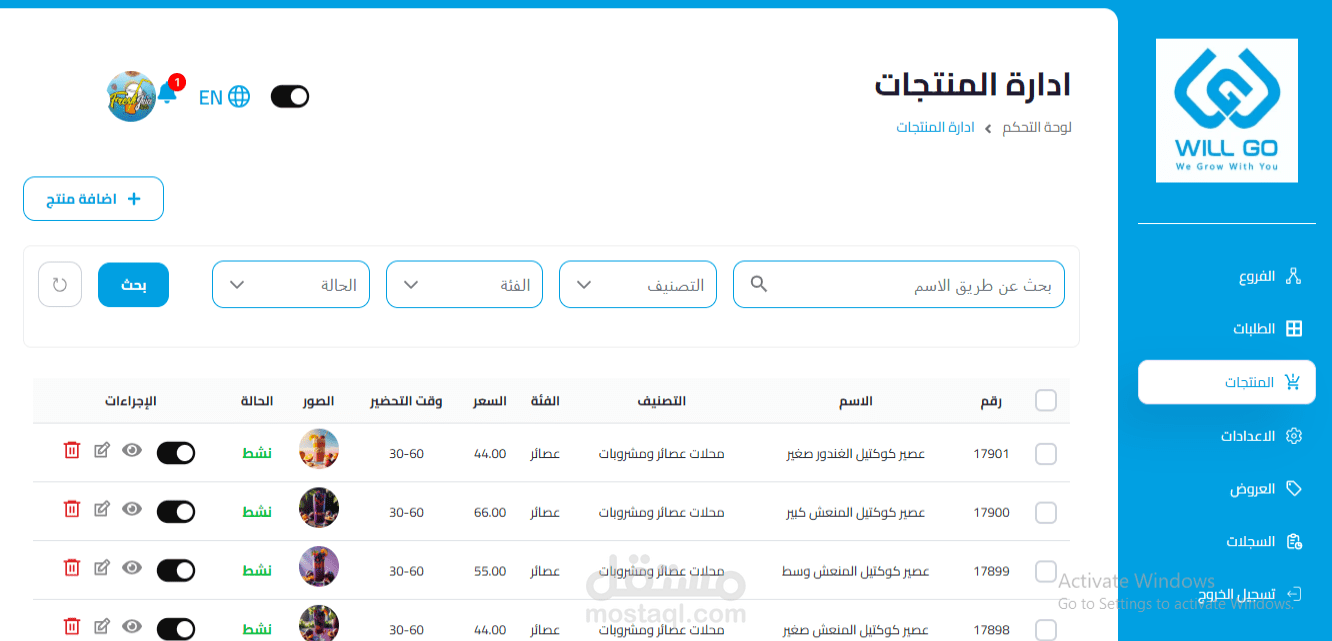Edit product 17901 with pencil icon
This screenshot has height=641, width=1332.
click(101, 451)
